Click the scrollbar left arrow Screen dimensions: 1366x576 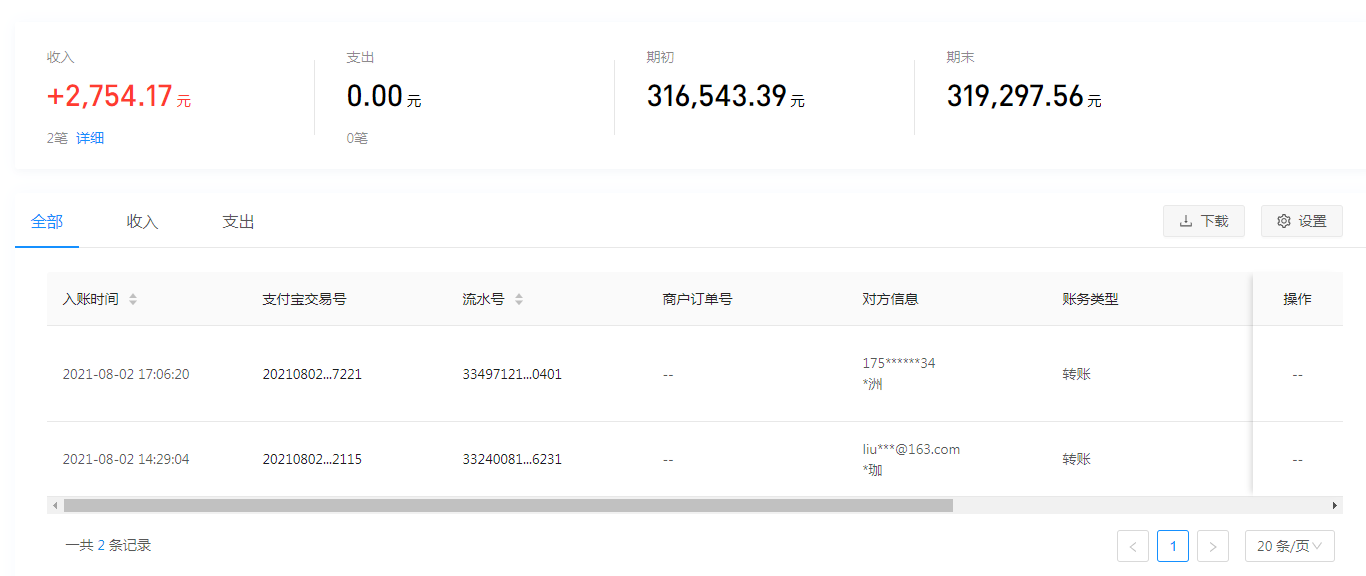[x=55, y=506]
